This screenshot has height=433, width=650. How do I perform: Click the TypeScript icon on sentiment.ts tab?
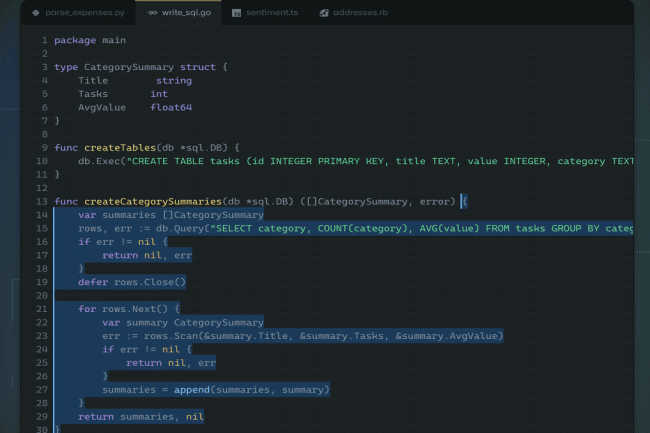click(236, 13)
